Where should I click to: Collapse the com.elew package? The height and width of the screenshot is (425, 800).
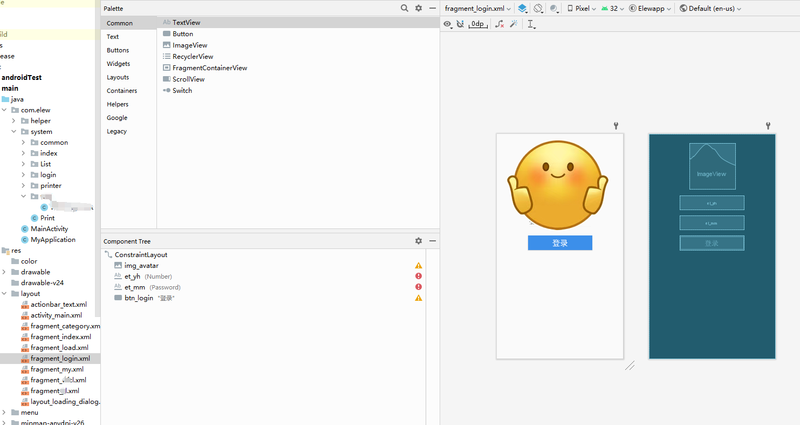pyautogui.click(x=4, y=110)
